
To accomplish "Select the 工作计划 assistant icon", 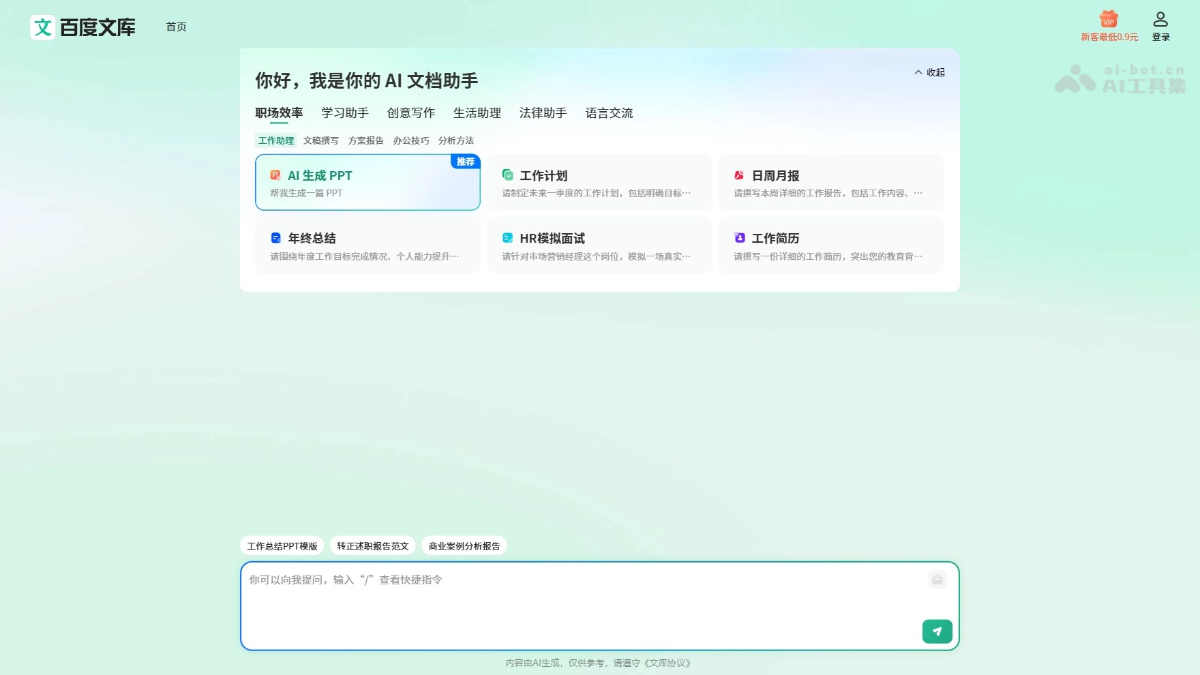I will click(510, 174).
